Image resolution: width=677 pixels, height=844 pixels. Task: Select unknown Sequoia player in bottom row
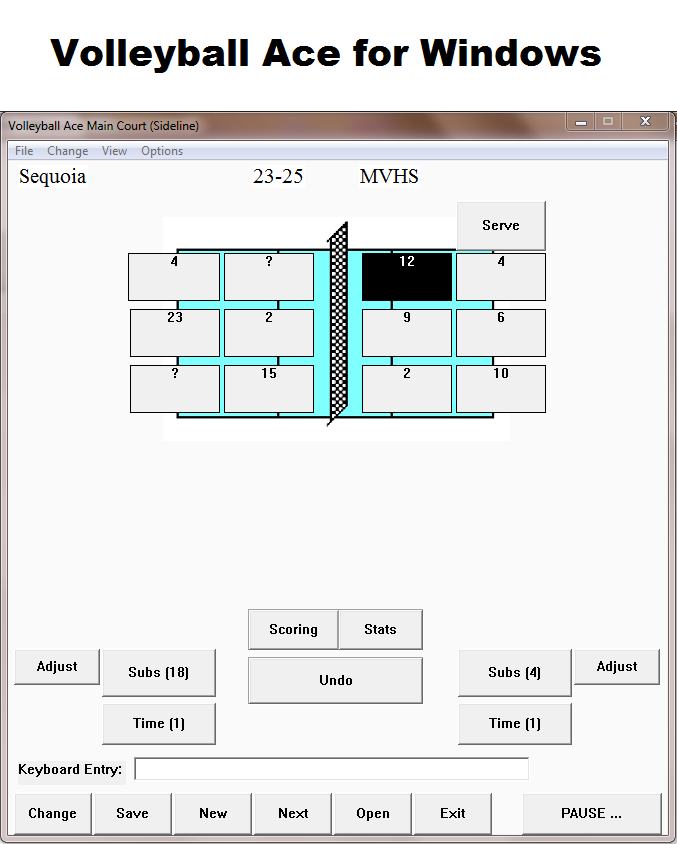click(x=175, y=389)
